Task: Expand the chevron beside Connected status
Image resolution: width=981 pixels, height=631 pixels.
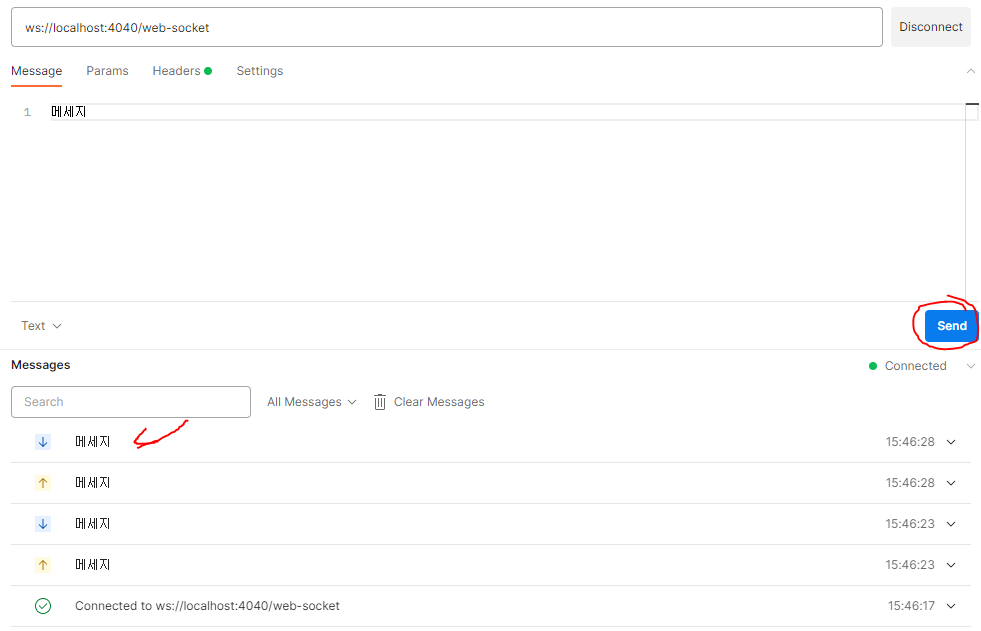Action: pos(970,366)
